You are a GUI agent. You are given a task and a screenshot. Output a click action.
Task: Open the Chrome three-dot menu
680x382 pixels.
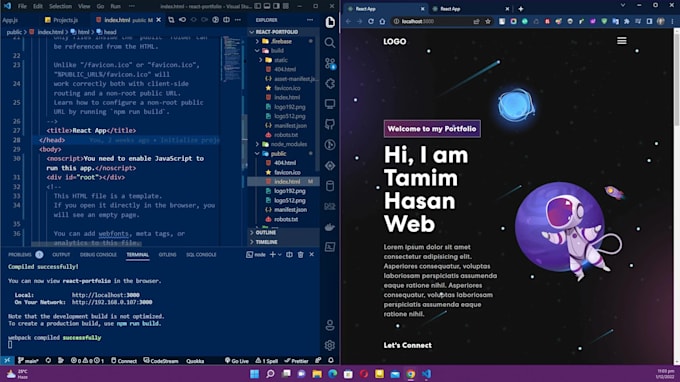[x=673, y=21]
